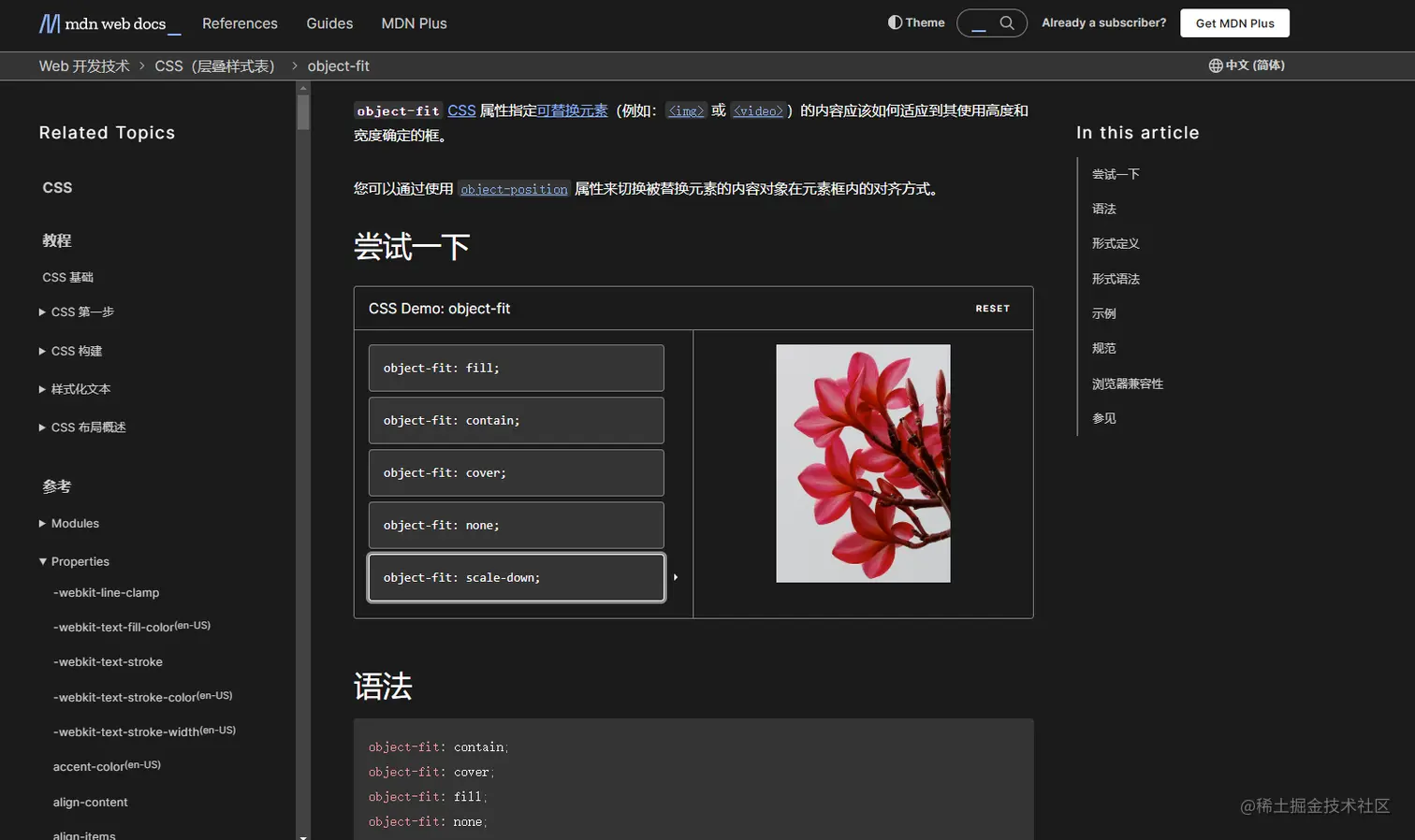
Task: Jump to 示例 in article outline
Action: [x=1104, y=314]
